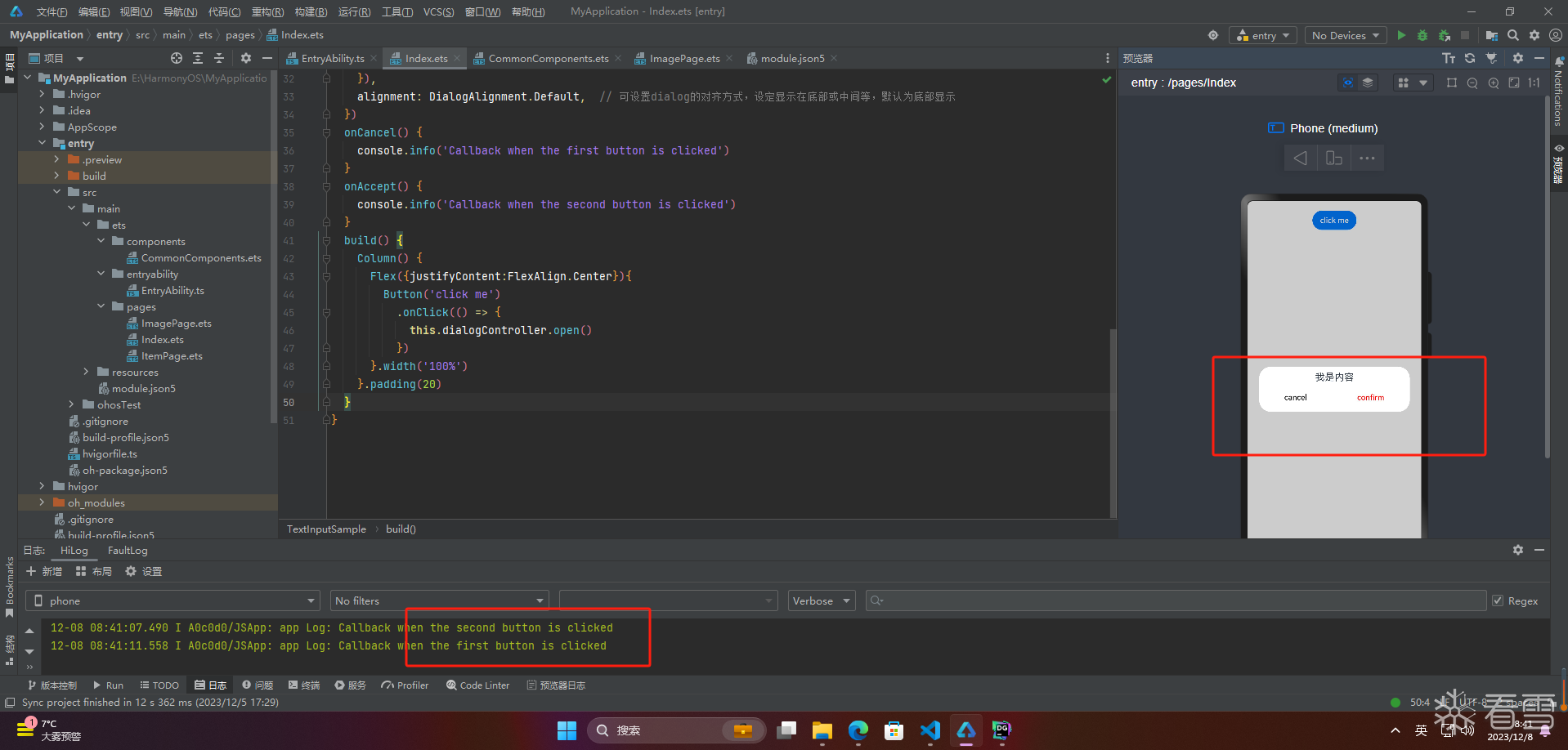Select opened file target icon in project panel

point(177,58)
